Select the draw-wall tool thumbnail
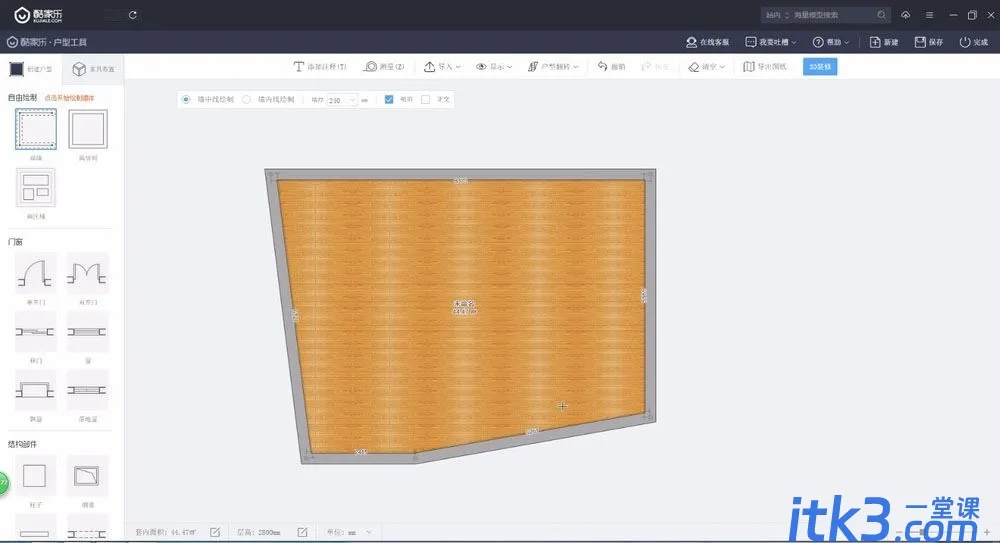1000x543 pixels. (x=36, y=129)
